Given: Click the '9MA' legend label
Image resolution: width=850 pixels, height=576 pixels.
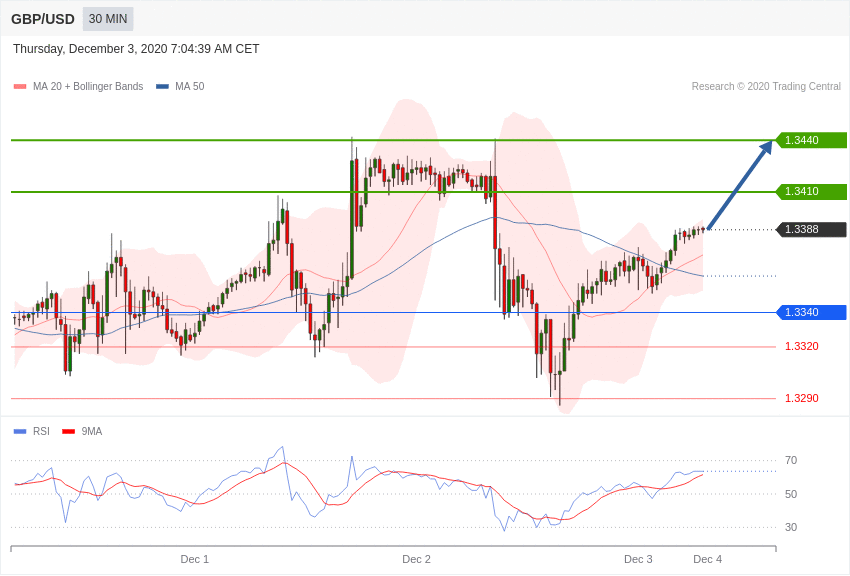Looking at the screenshot, I should point(92,431).
